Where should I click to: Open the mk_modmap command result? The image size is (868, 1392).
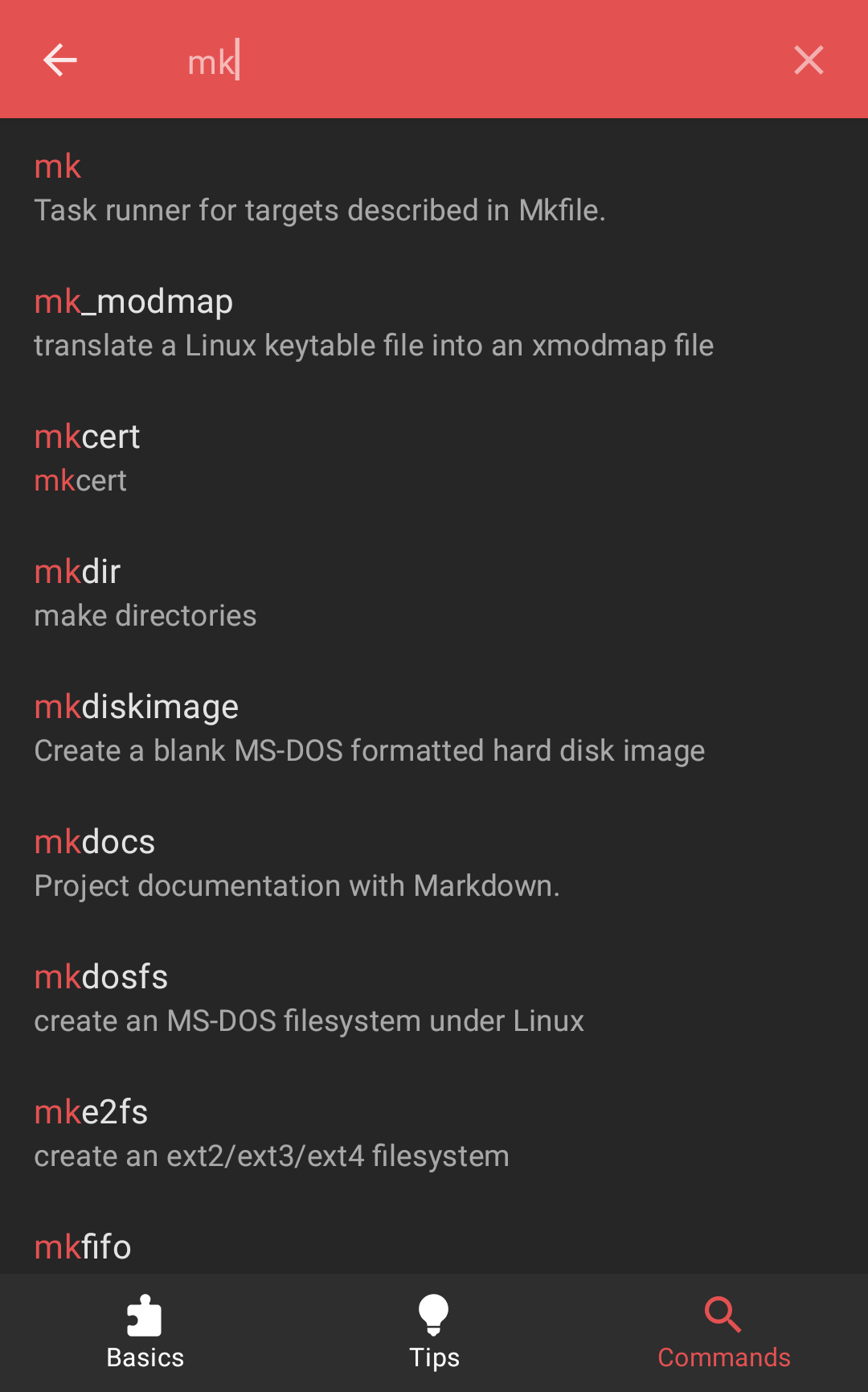pyautogui.click(x=133, y=302)
